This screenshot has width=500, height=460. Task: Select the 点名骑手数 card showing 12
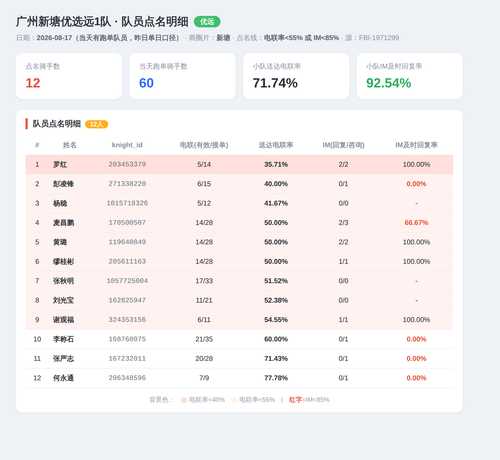point(69,76)
